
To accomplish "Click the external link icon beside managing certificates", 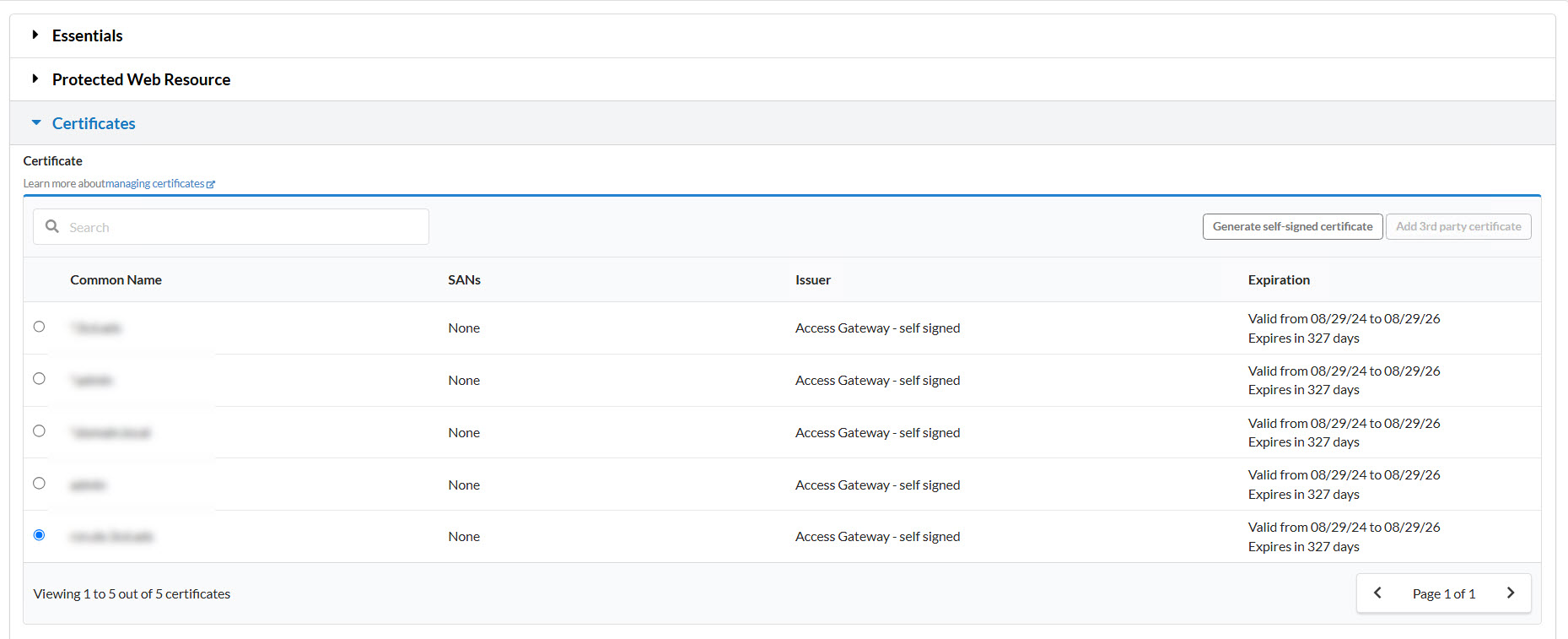I will pyautogui.click(x=211, y=184).
